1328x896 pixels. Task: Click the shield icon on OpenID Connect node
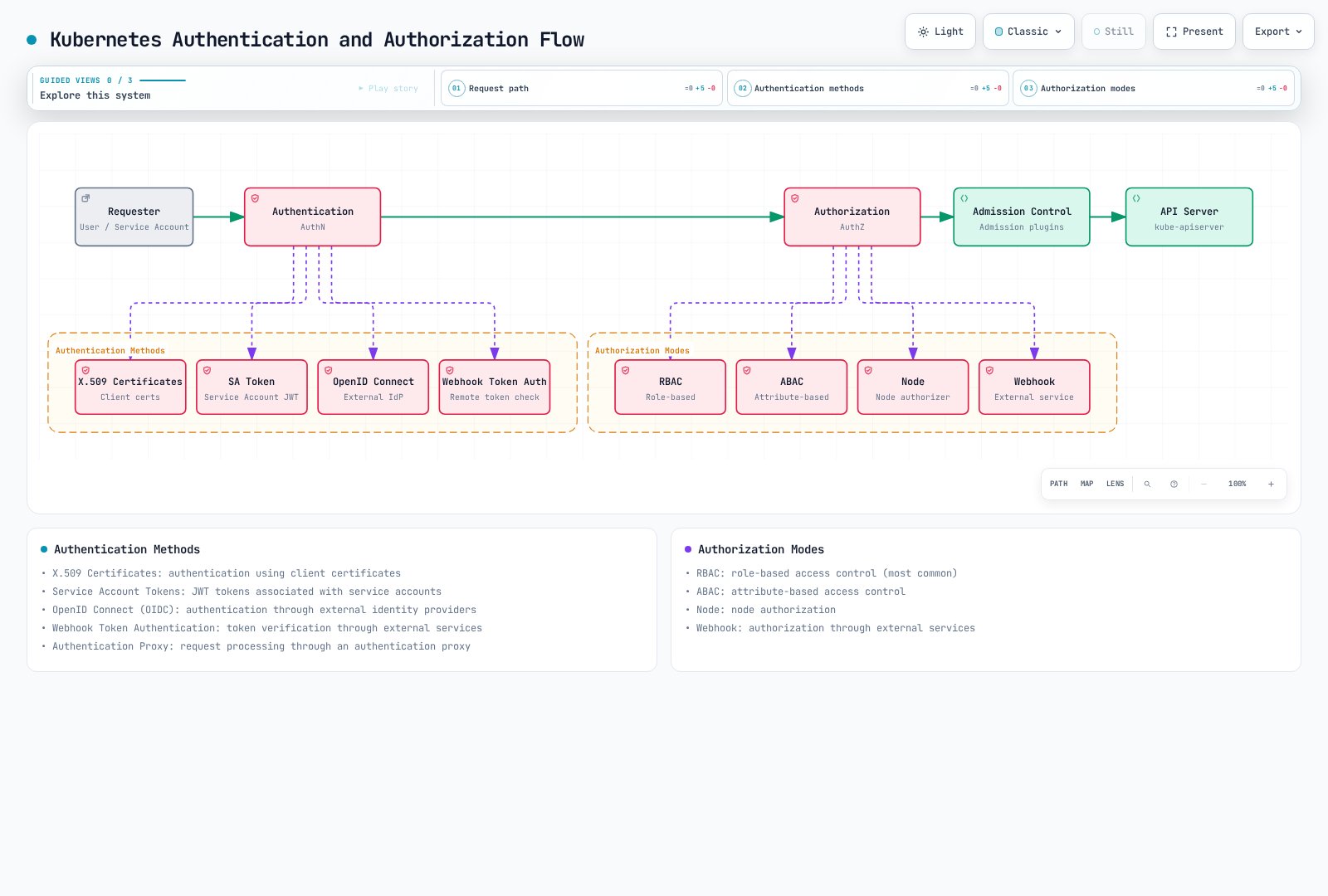(x=329, y=370)
